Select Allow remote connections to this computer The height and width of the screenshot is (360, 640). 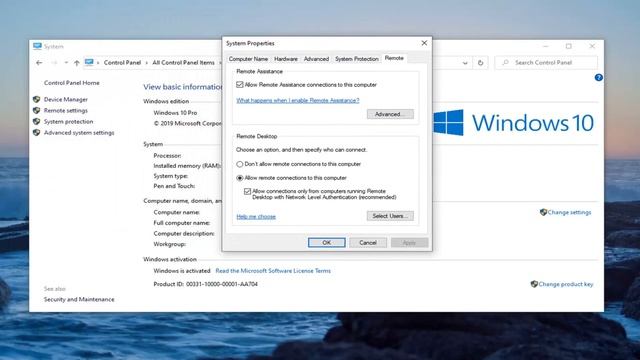(x=240, y=178)
